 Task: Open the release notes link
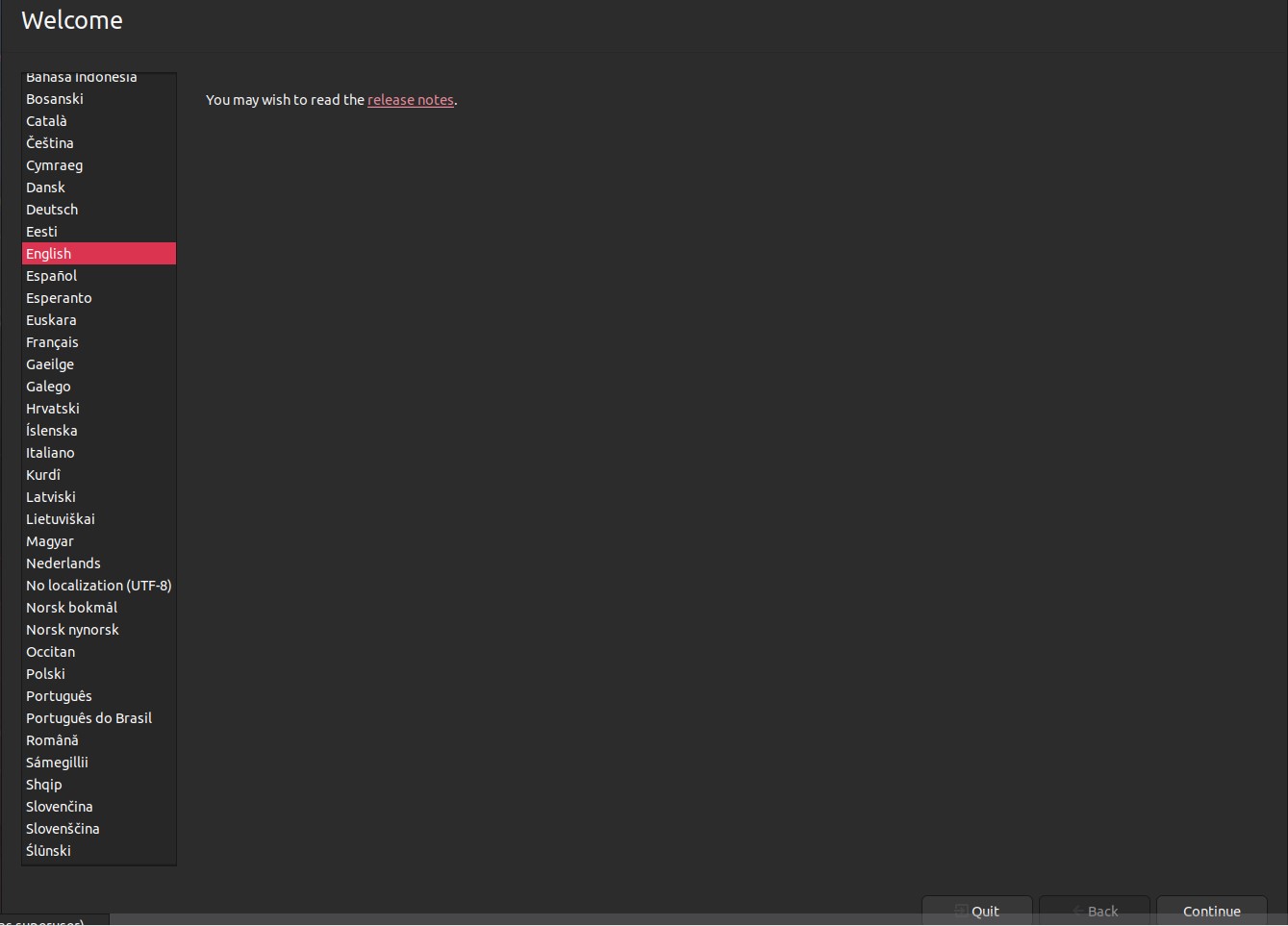pos(411,99)
